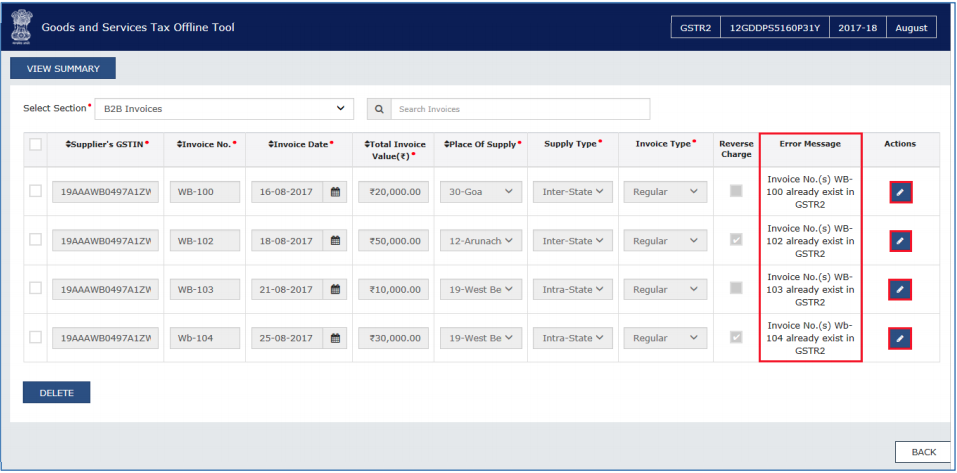Open the 12-Arunach place of supply dropdown
The image size is (957, 473).
481,240
